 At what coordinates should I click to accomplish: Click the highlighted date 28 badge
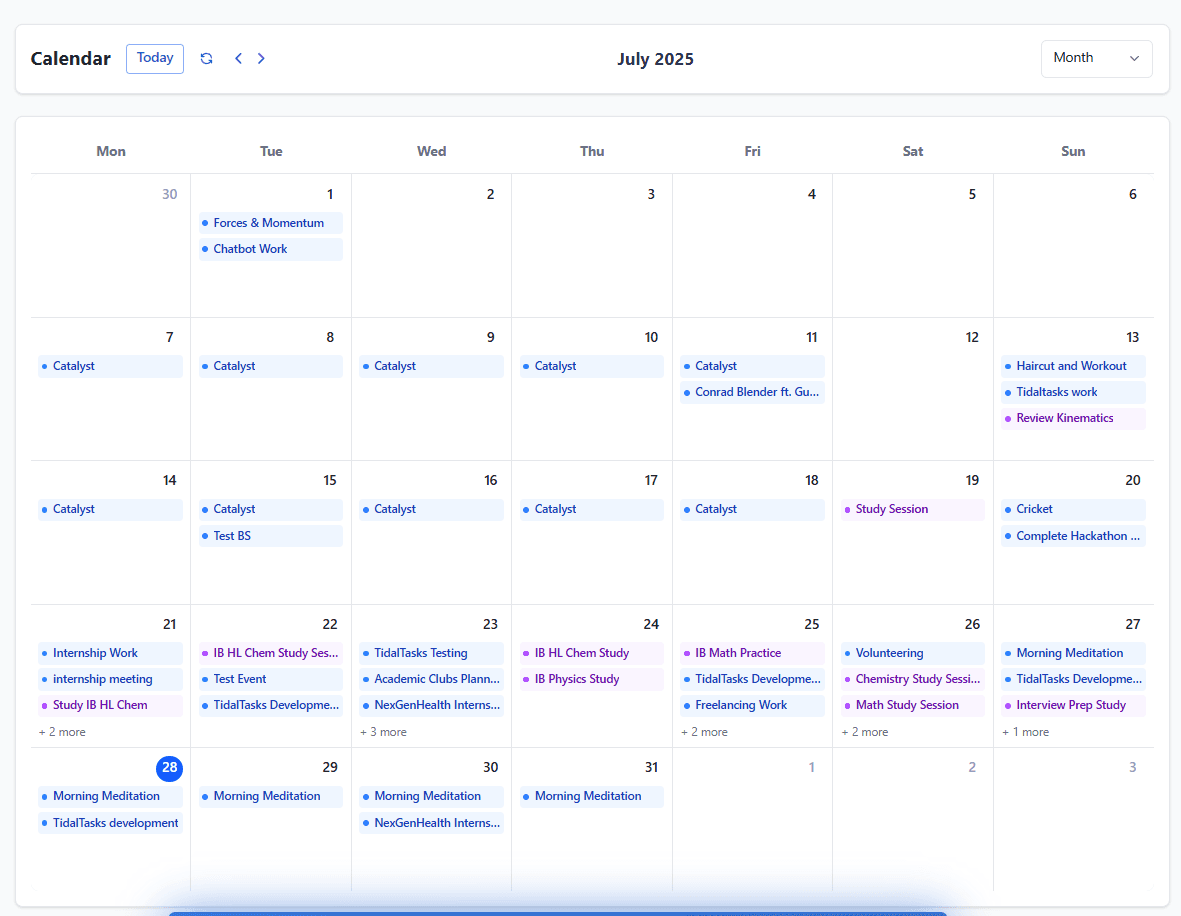[169, 768]
